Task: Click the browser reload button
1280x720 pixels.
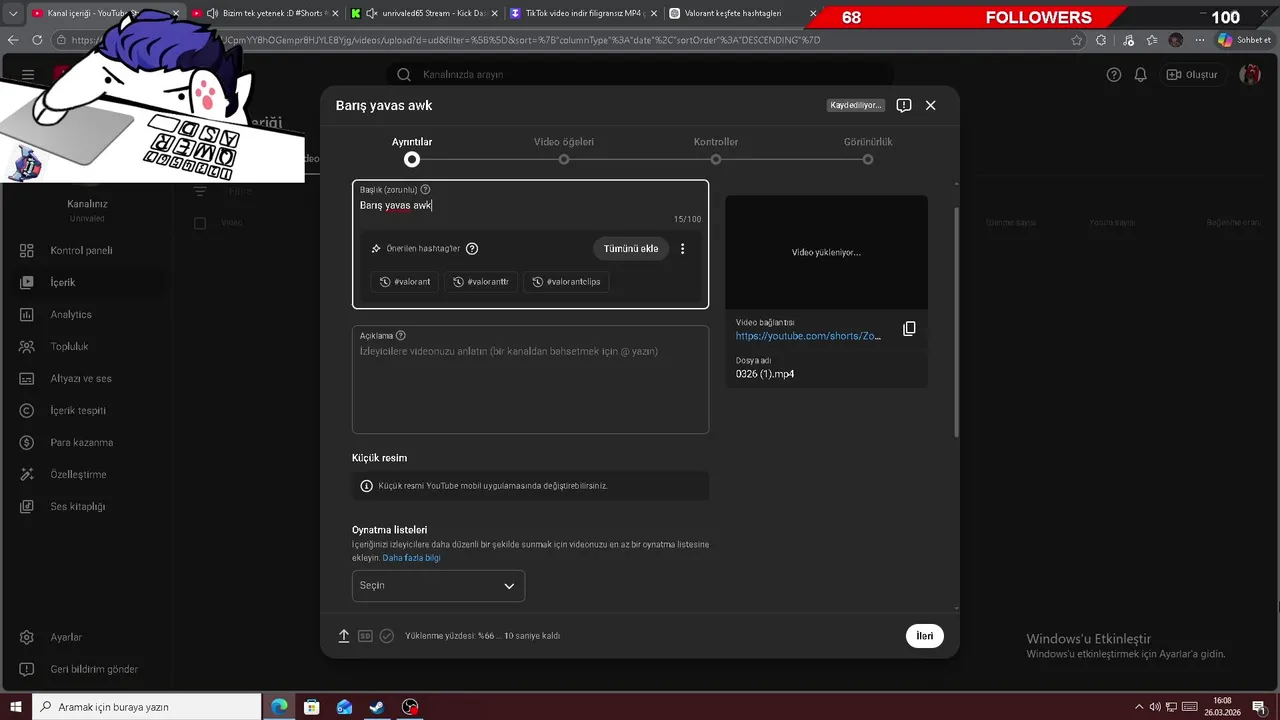Action: pos(37,40)
